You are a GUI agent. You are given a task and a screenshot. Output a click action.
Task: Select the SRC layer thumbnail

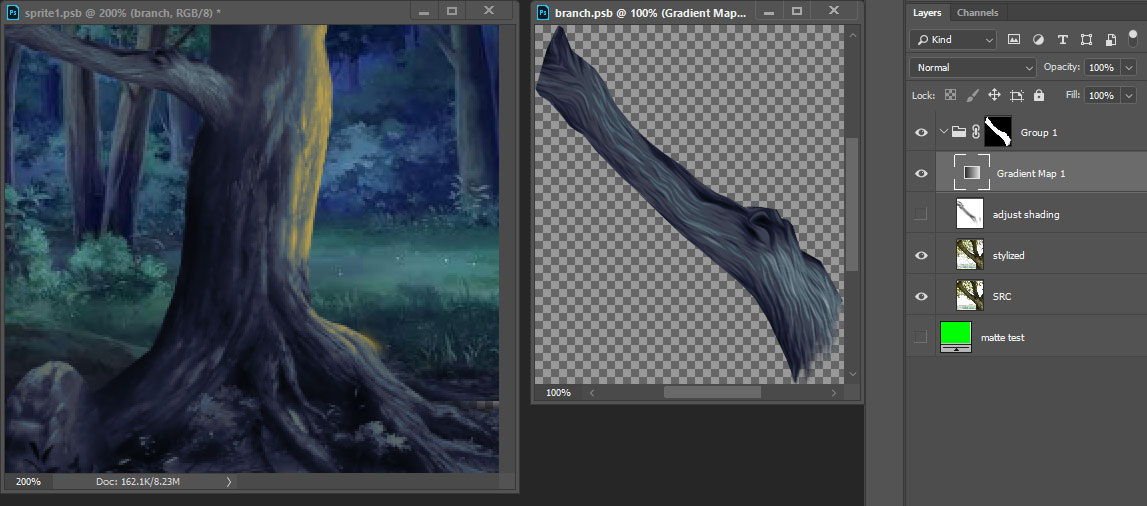point(970,296)
